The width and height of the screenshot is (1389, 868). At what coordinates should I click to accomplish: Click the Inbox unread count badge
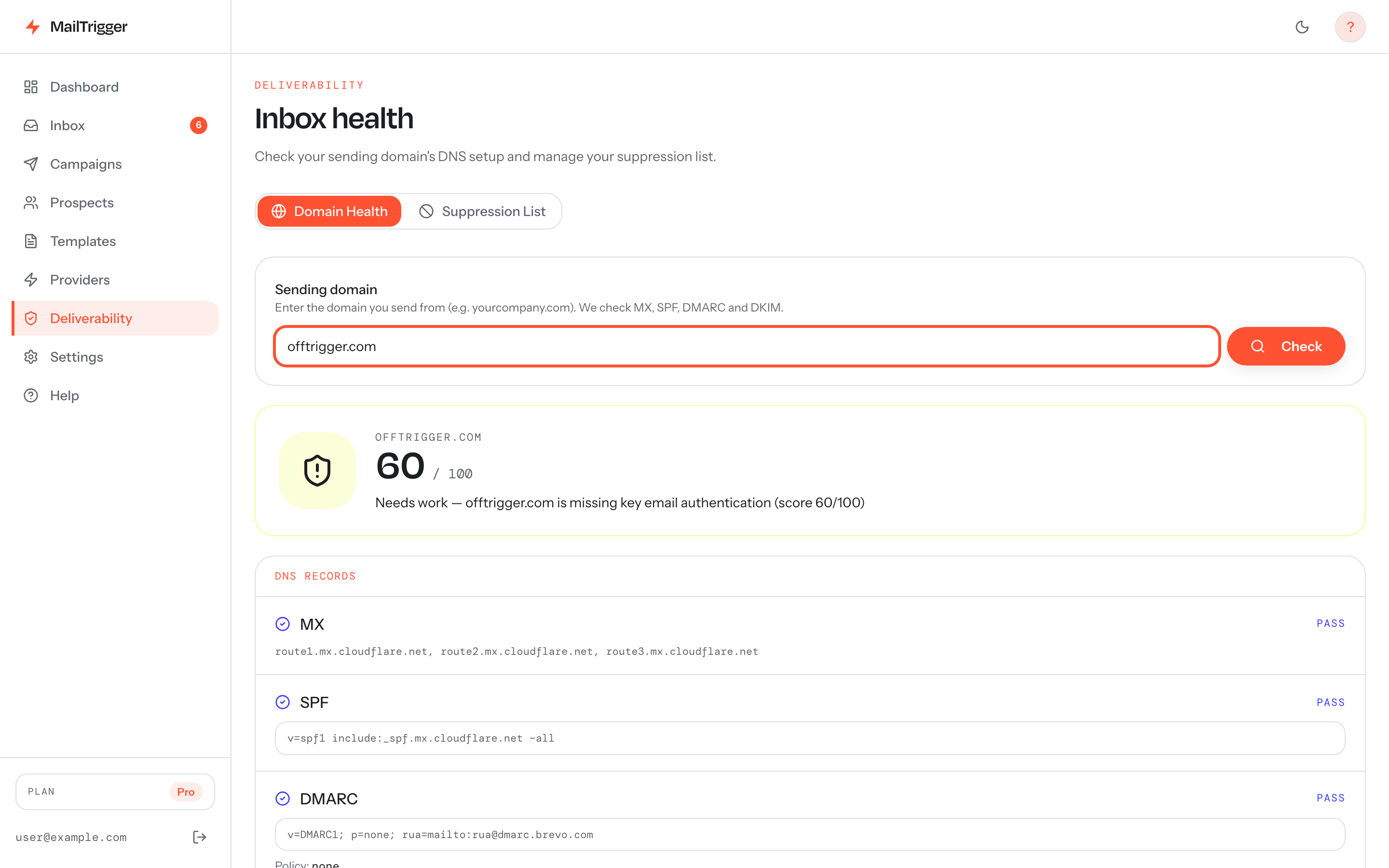click(199, 125)
